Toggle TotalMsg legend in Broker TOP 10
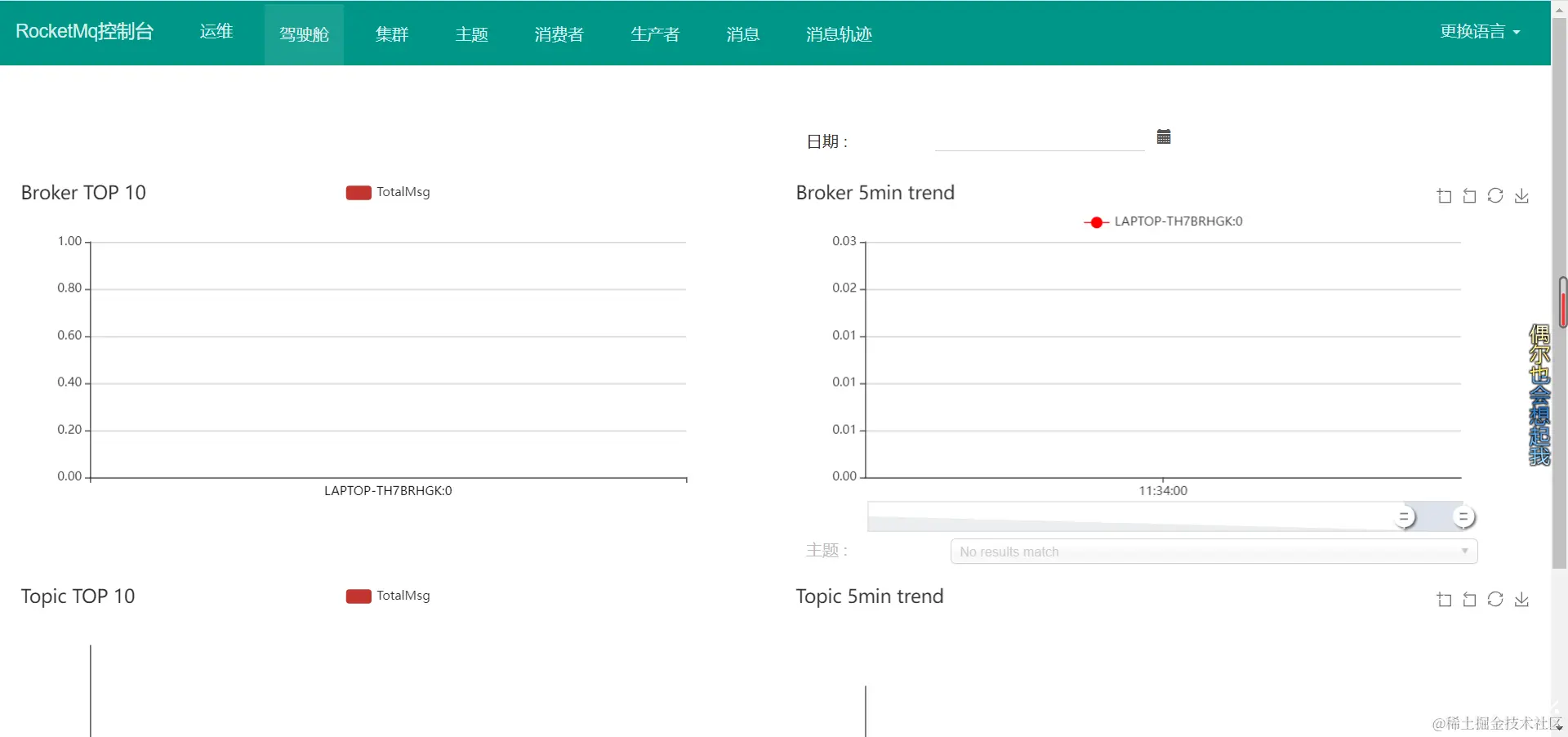The height and width of the screenshot is (737, 1568). coord(388,192)
